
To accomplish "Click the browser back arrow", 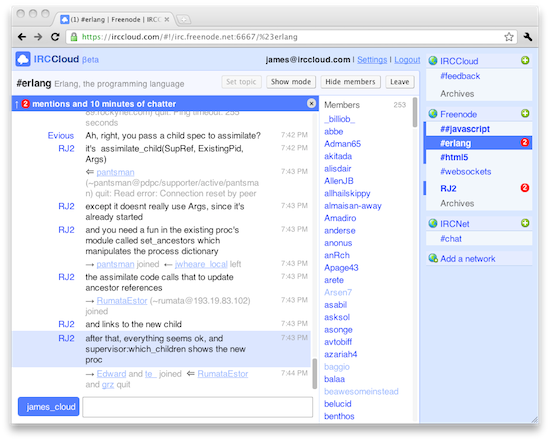I will 22,36.
